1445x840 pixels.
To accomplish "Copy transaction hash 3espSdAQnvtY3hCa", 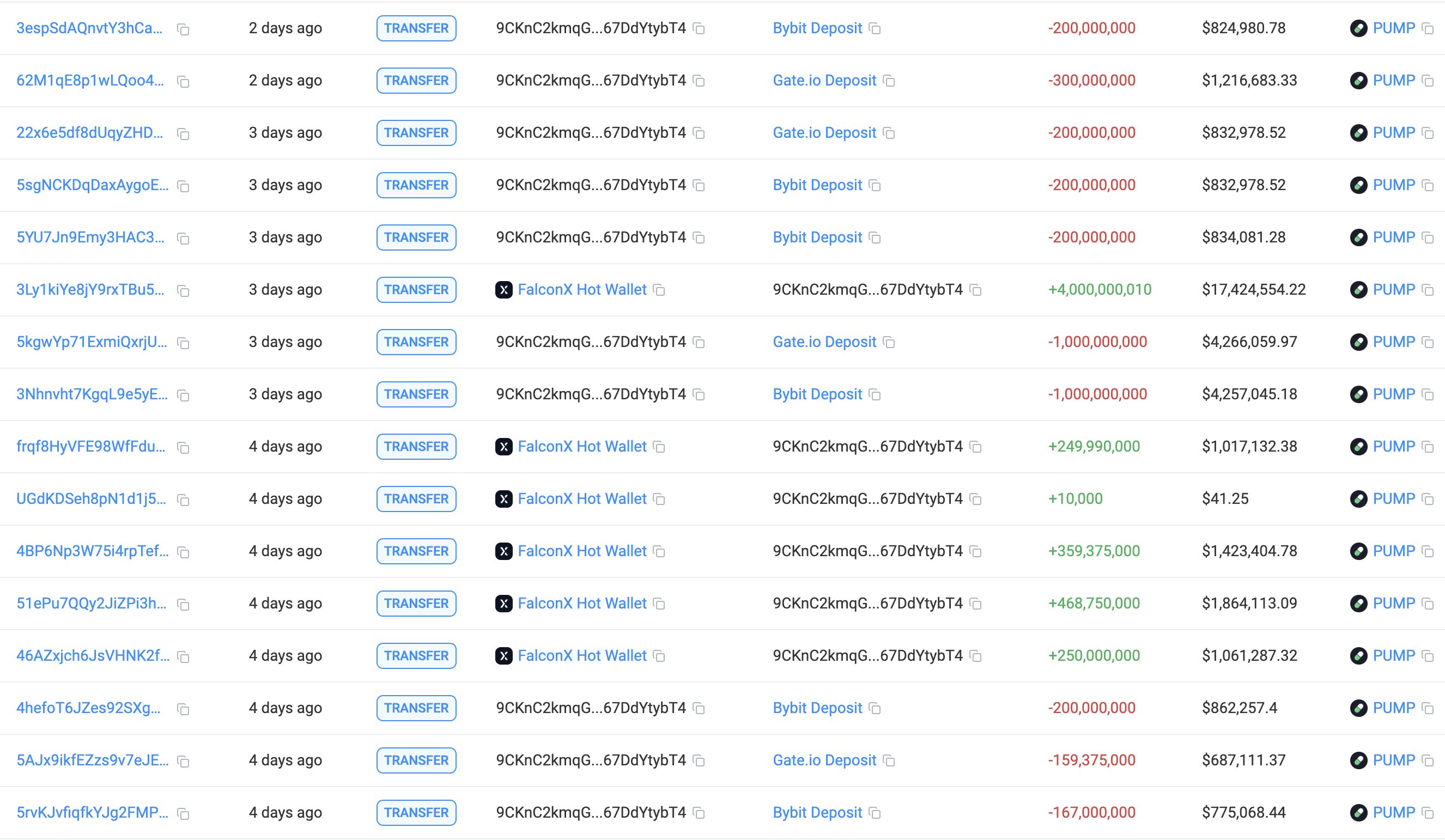I will click(183, 29).
